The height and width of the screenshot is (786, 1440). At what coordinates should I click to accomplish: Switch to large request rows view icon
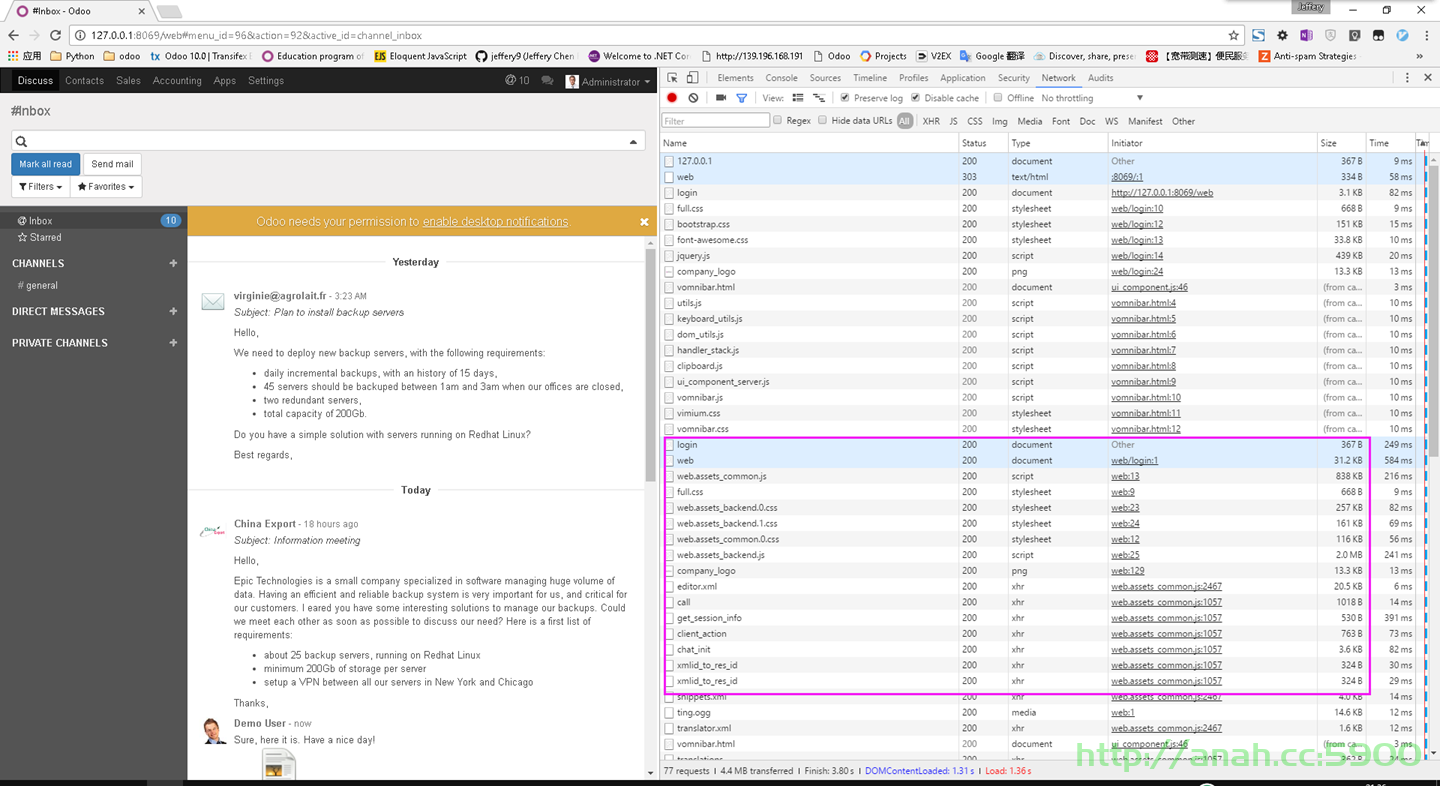(x=798, y=98)
